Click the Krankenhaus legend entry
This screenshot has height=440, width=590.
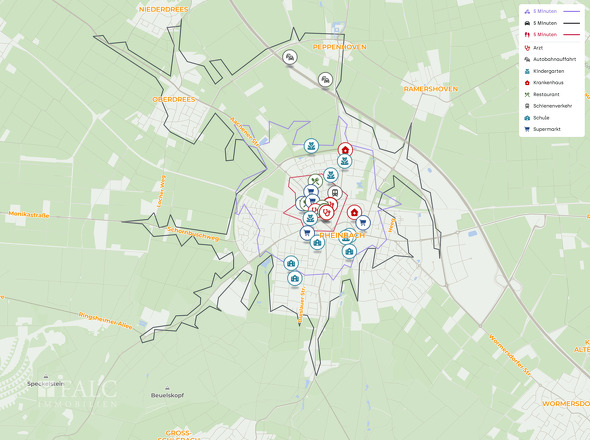(544, 83)
